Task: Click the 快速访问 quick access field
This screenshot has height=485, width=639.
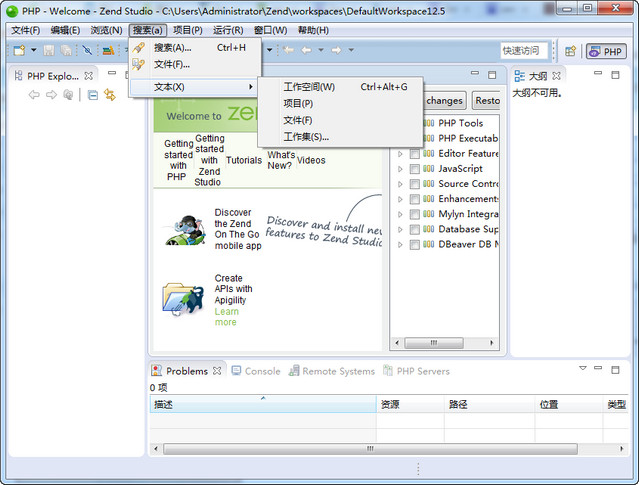Action: pyautogui.click(x=524, y=51)
